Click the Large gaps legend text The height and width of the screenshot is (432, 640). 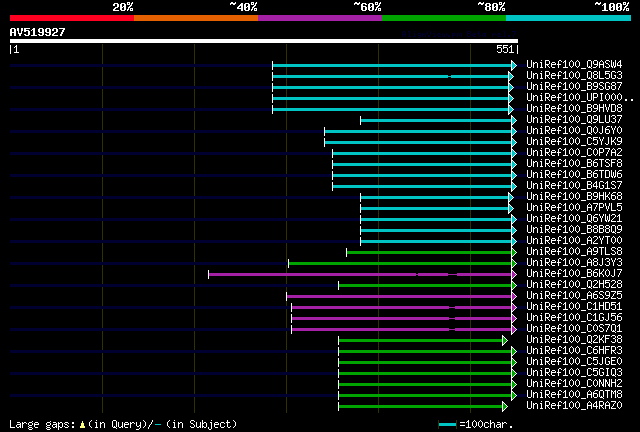click(x=123, y=425)
